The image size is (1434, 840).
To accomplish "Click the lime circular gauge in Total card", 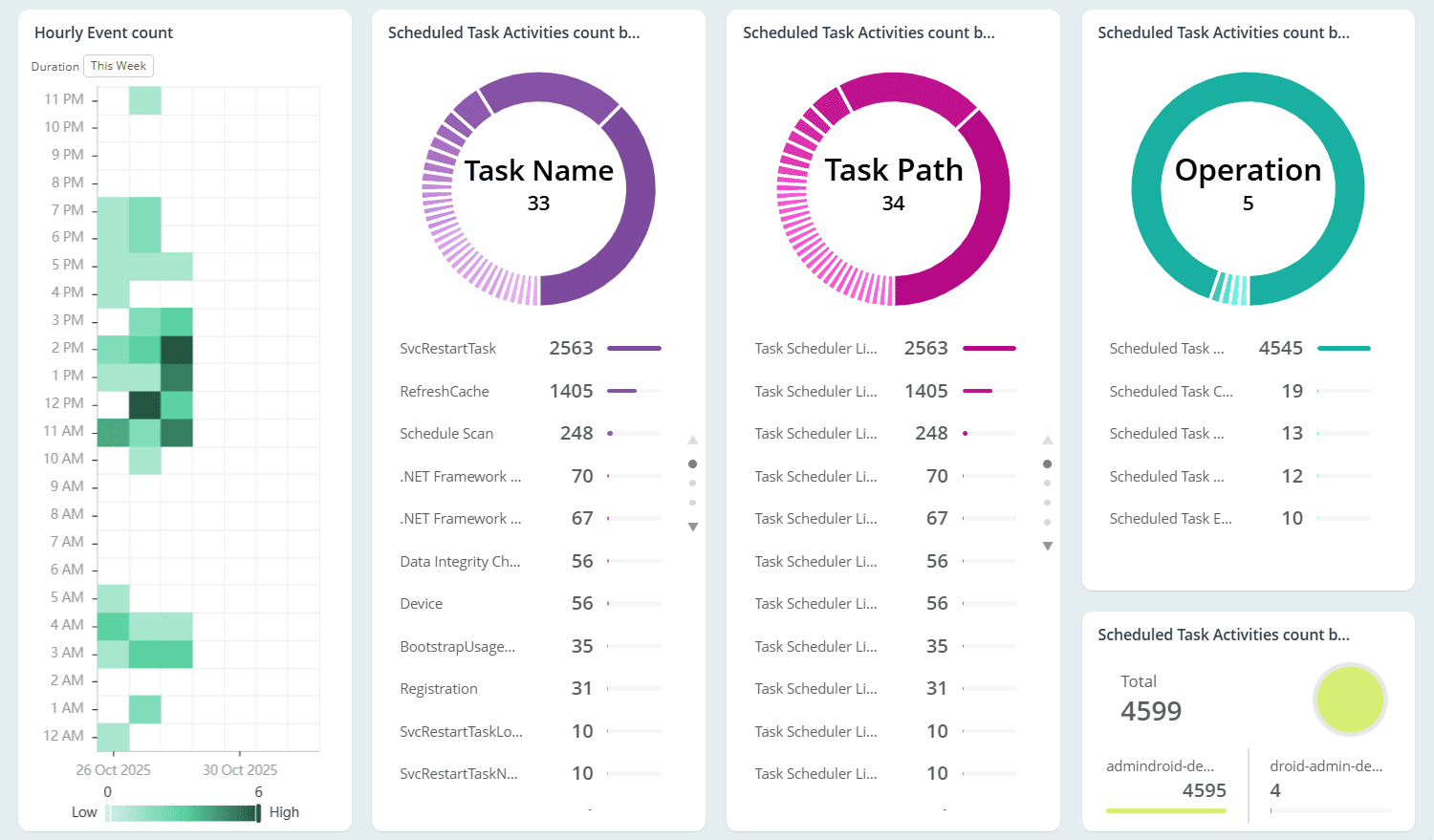I will 1350,699.
